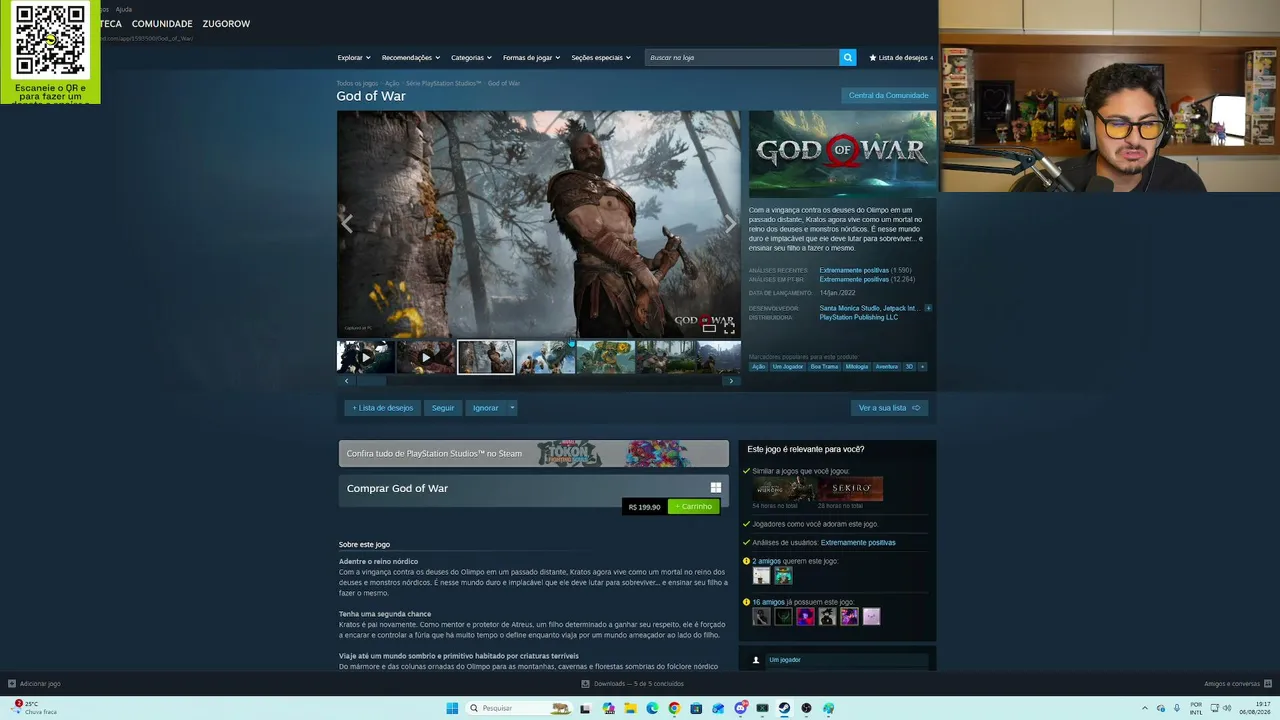This screenshot has width=1280, height=720.
Task: Open the Ajuda menu
Action: tap(124, 9)
